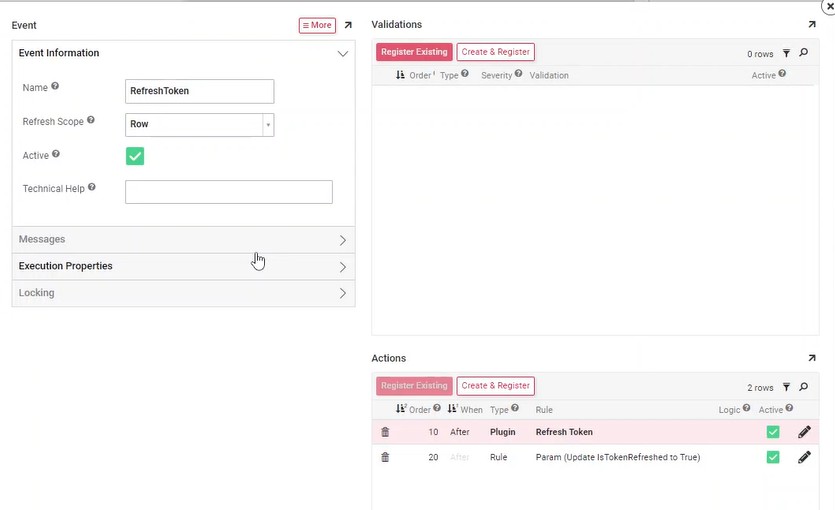Screen dimensions: 835x510
Task: Expand the Locking section
Action: pyautogui.click(x=183, y=293)
